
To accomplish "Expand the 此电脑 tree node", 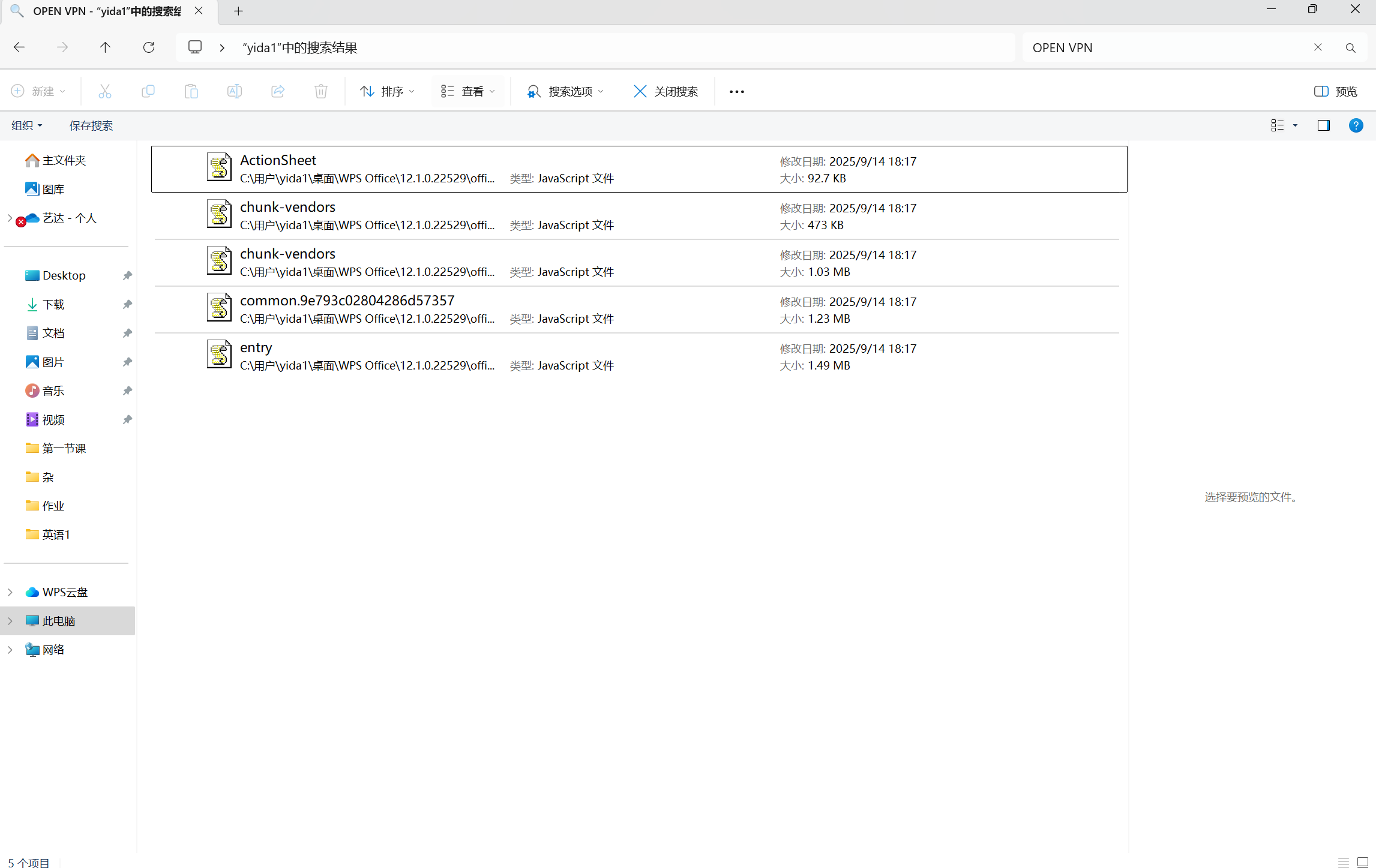I will click(10, 621).
